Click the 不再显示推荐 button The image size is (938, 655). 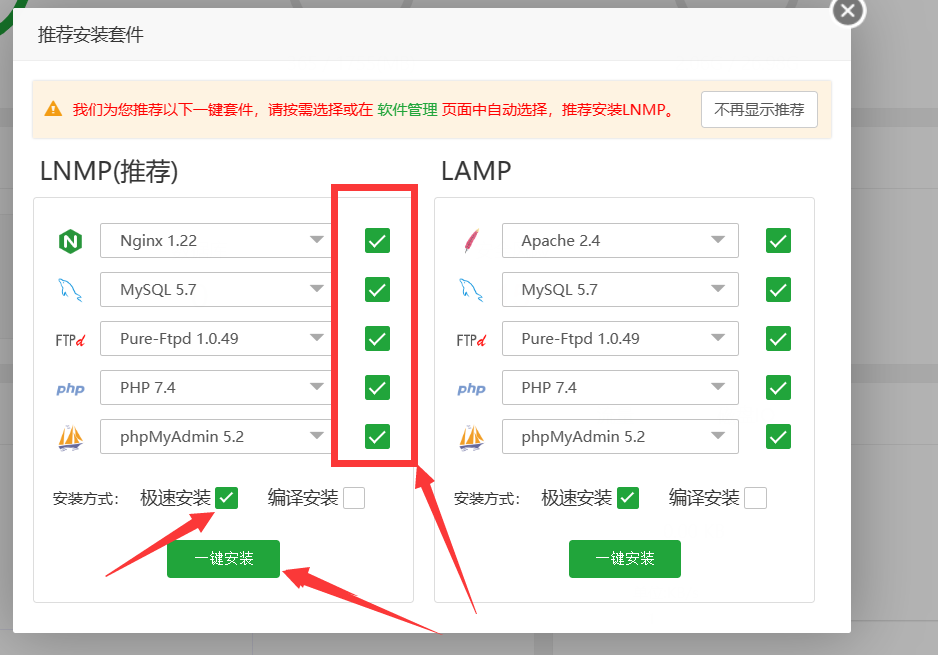pyautogui.click(x=759, y=109)
